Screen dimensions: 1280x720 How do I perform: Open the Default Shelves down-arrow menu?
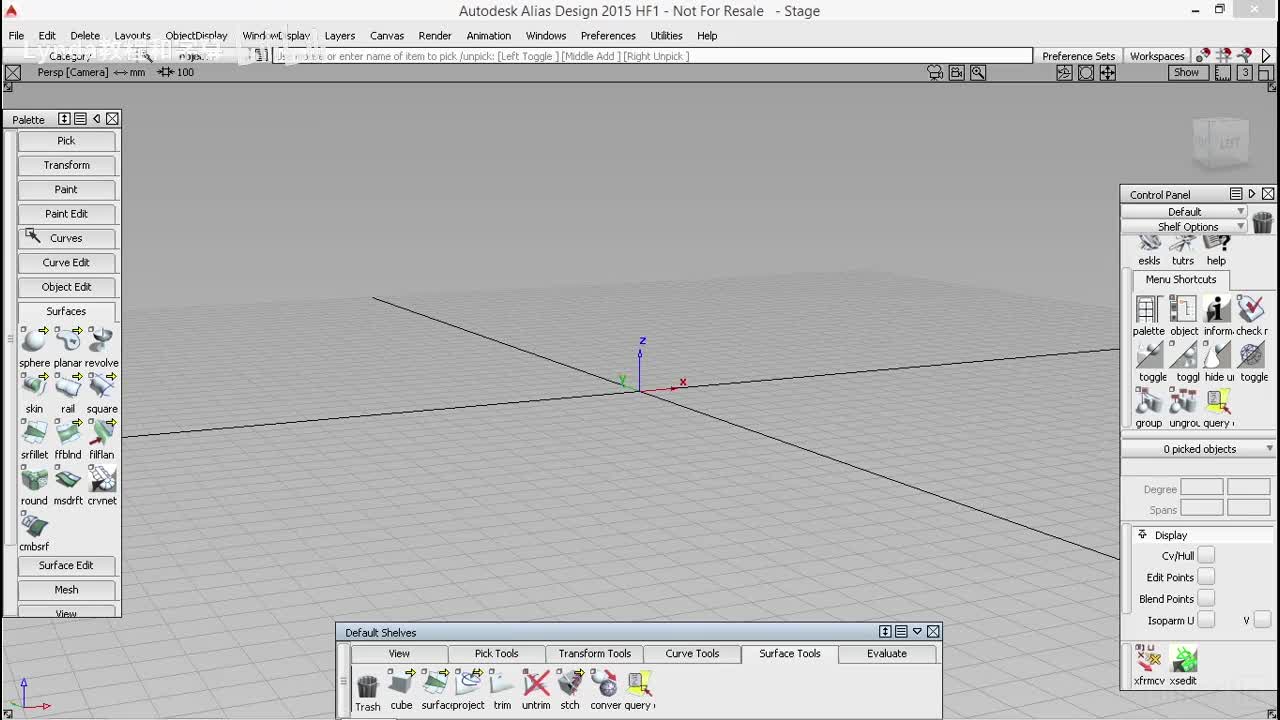(917, 631)
